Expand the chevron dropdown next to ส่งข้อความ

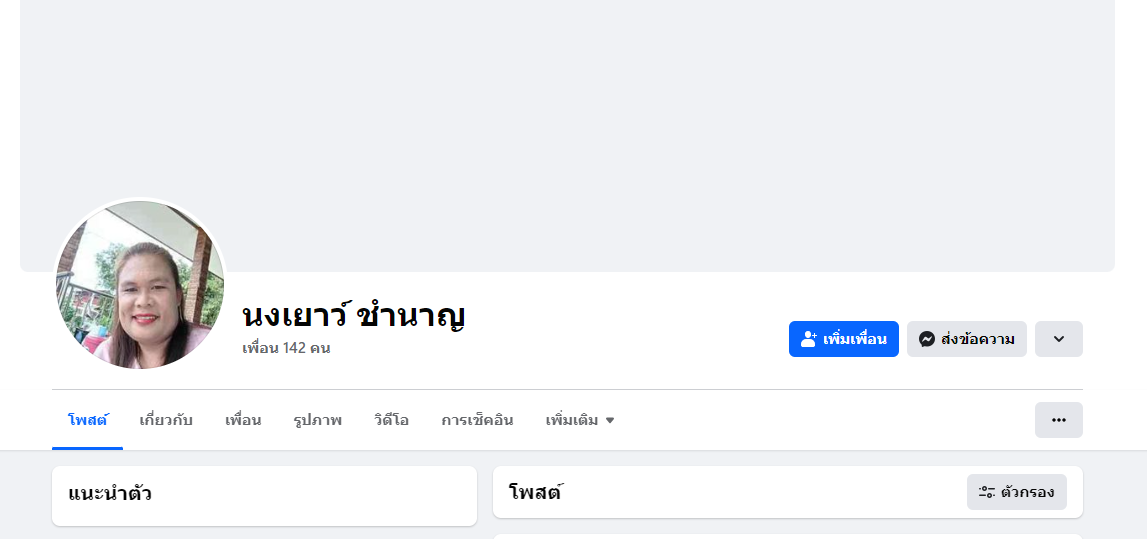point(1058,339)
